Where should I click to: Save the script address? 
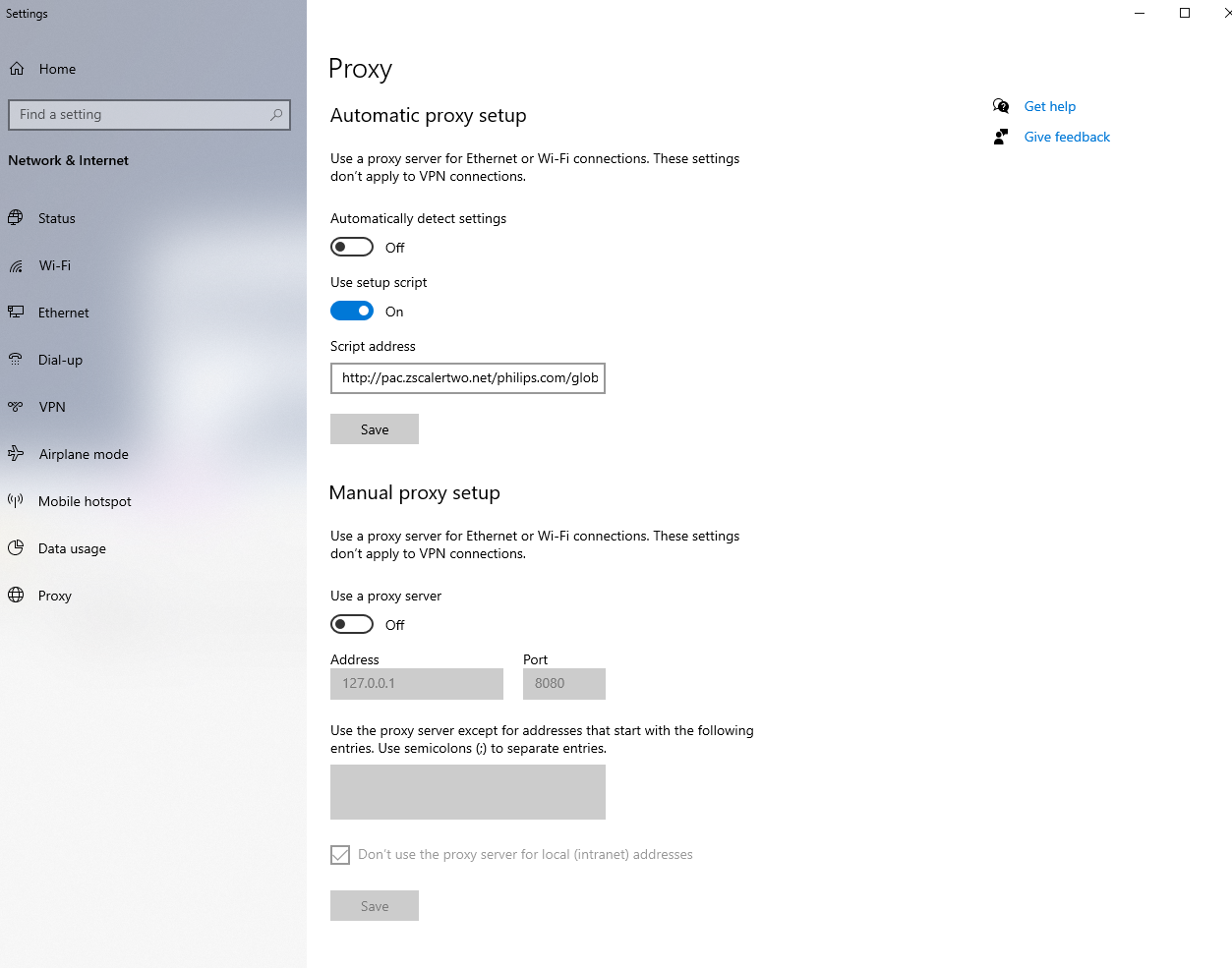[x=375, y=429]
